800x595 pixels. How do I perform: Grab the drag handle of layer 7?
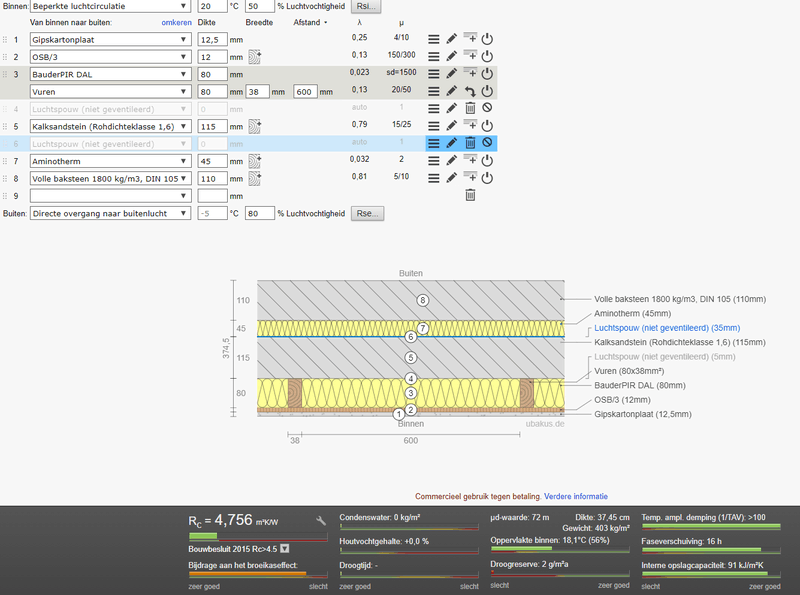(x=5, y=161)
